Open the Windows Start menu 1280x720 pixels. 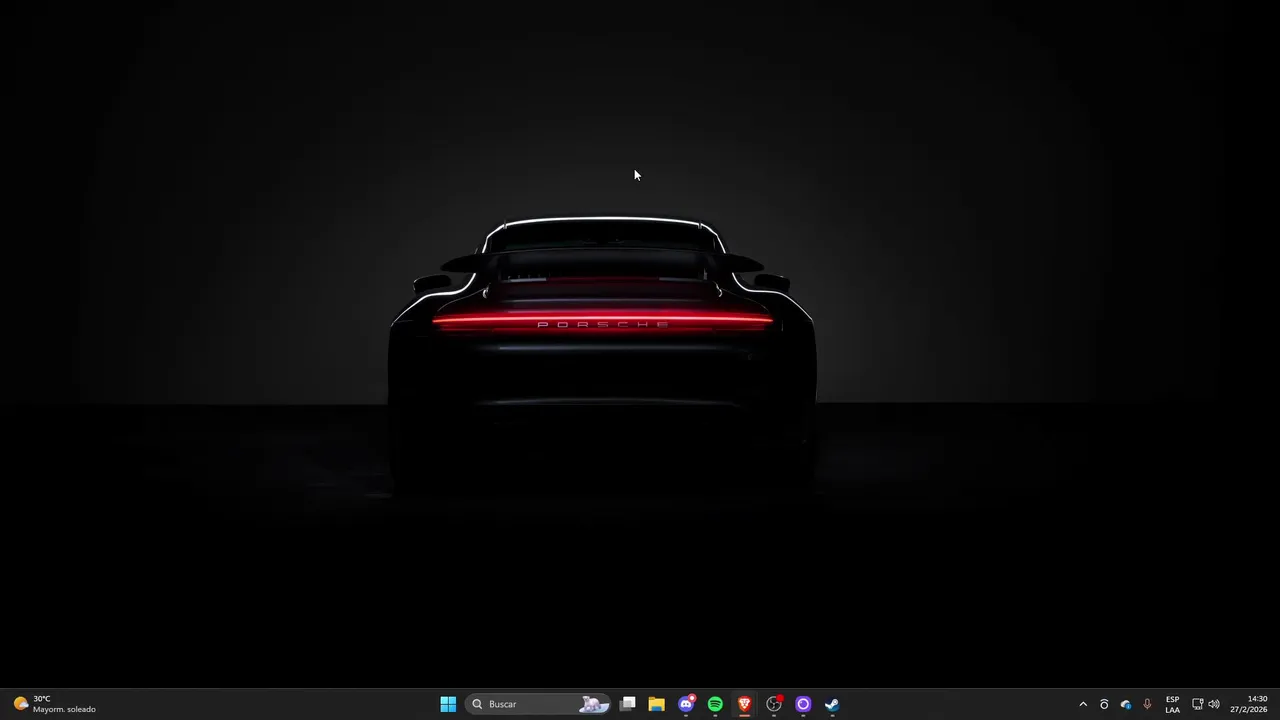pyautogui.click(x=448, y=704)
